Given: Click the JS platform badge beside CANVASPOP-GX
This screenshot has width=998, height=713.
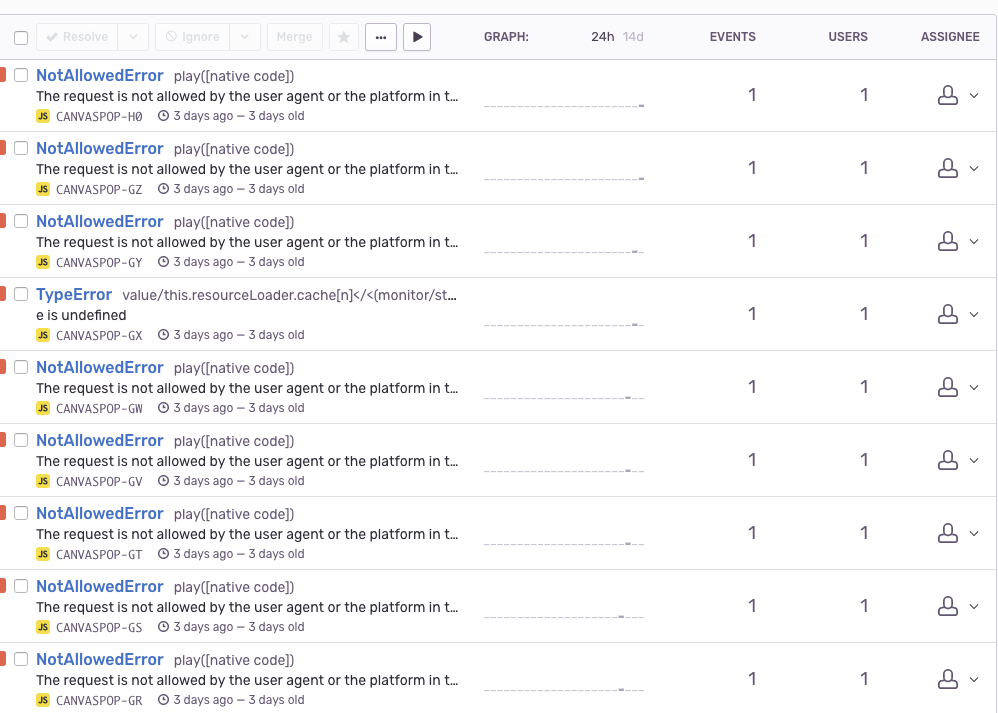Looking at the screenshot, I should point(43,335).
